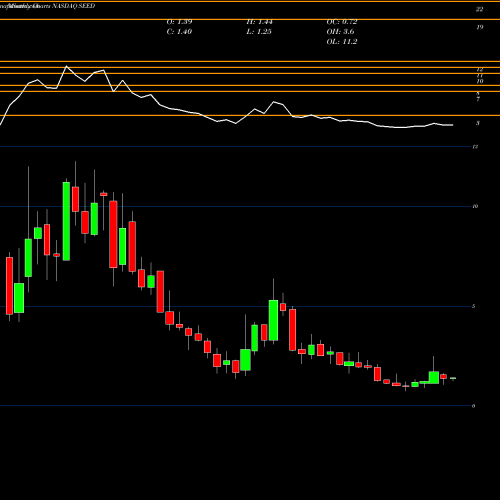This screenshot has height=500, width=500.
Task: Select the close value C: 1.40
Action: [179, 32]
